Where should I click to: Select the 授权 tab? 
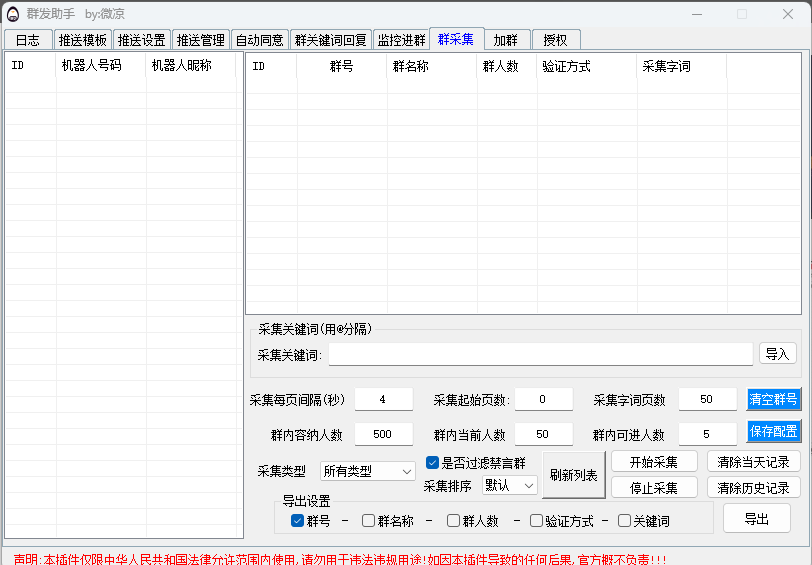pyautogui.click(x=555, y=40)
